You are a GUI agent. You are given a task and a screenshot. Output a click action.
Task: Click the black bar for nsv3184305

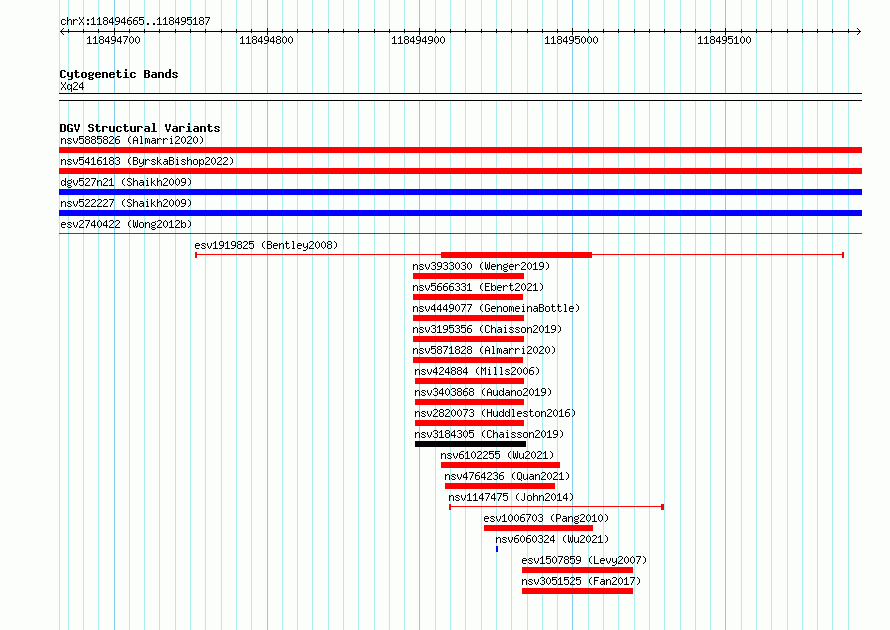pyautogui.click(x=471, y=444)
